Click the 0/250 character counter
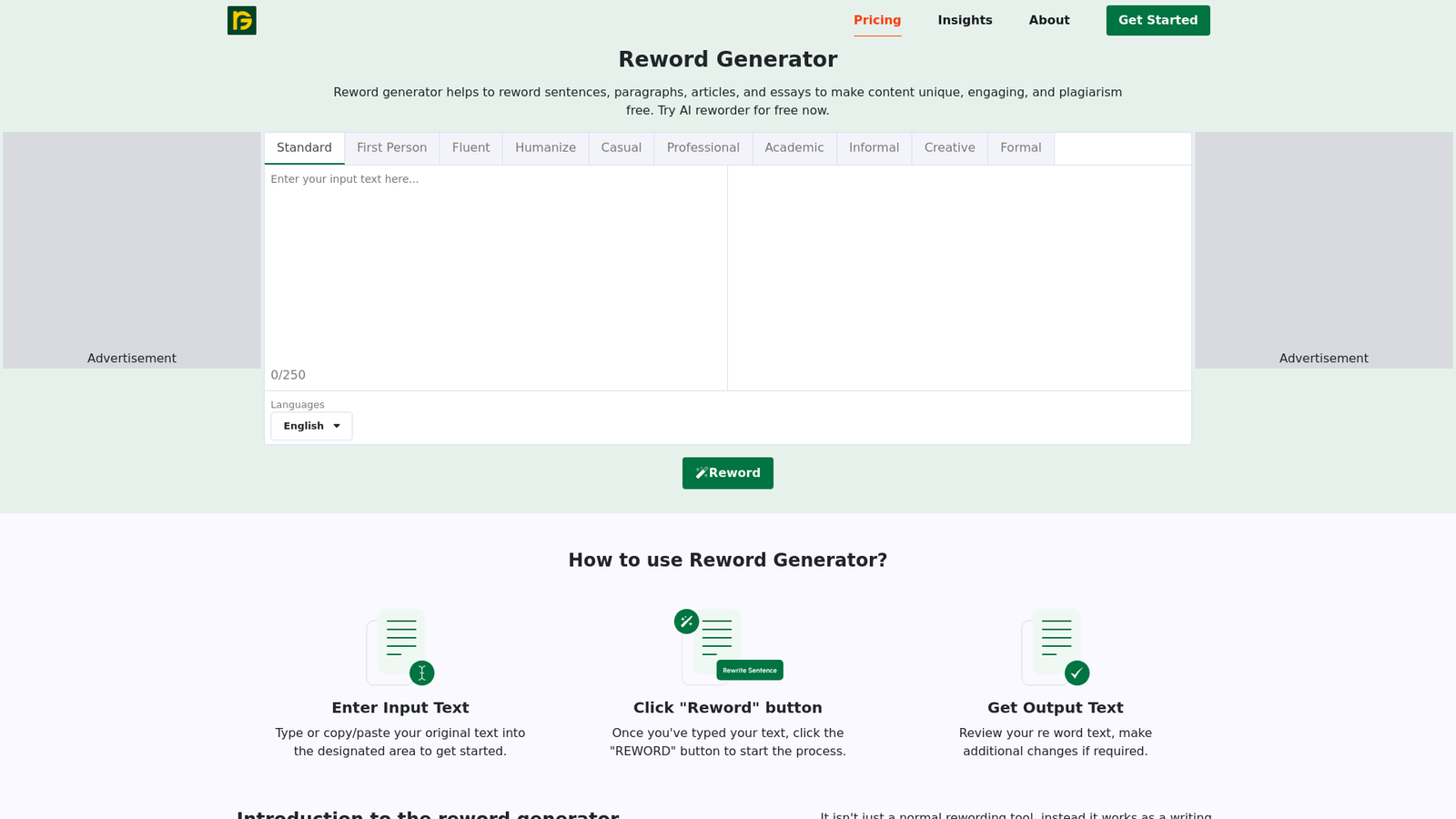Viewport: 1456px width, 819px height. [x=288, y=375]
